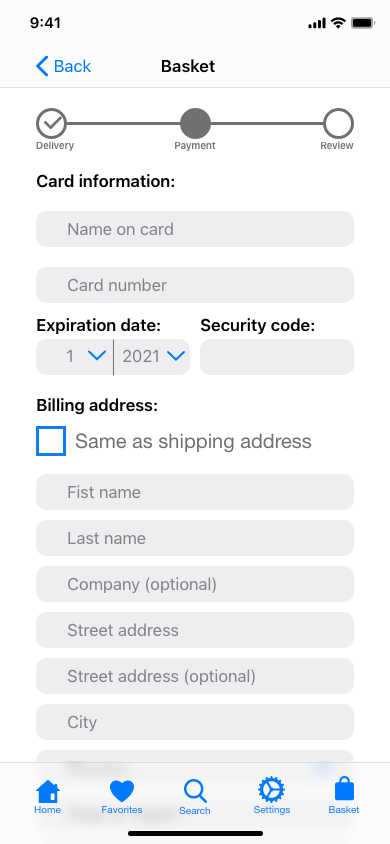Tap the Review step circle
390x844 pixels.
pos(338,123)
